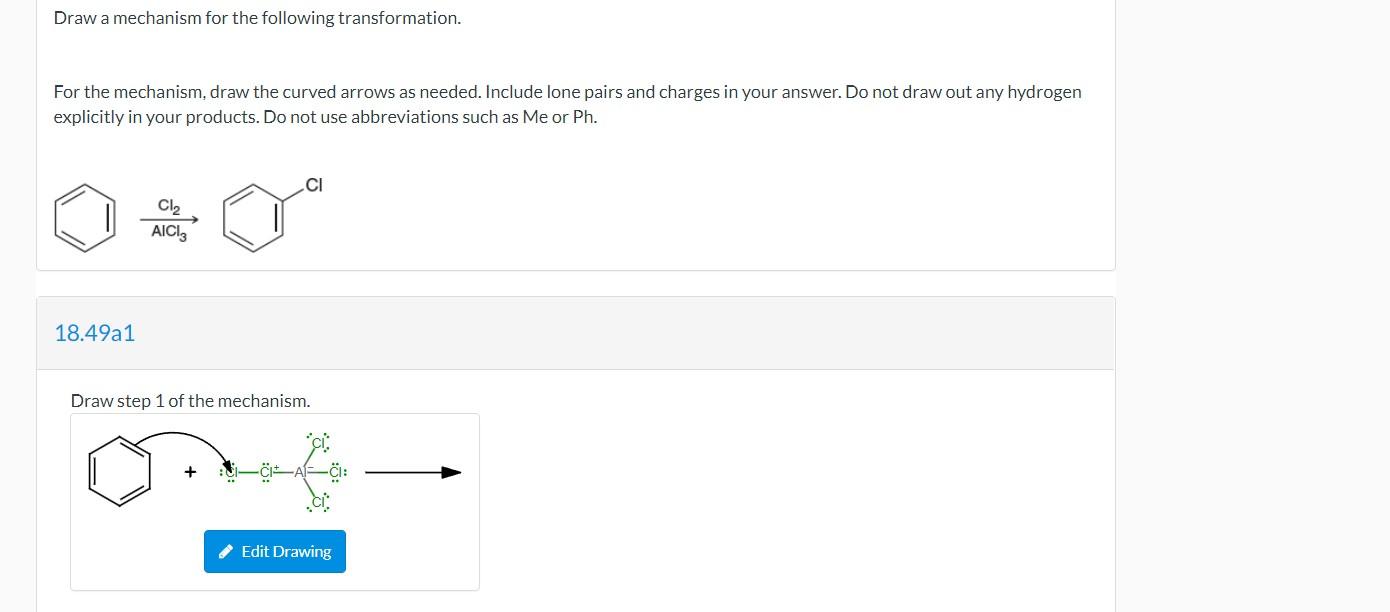
Task: Select the question instructions text block
Action: [x=567, y=103]
